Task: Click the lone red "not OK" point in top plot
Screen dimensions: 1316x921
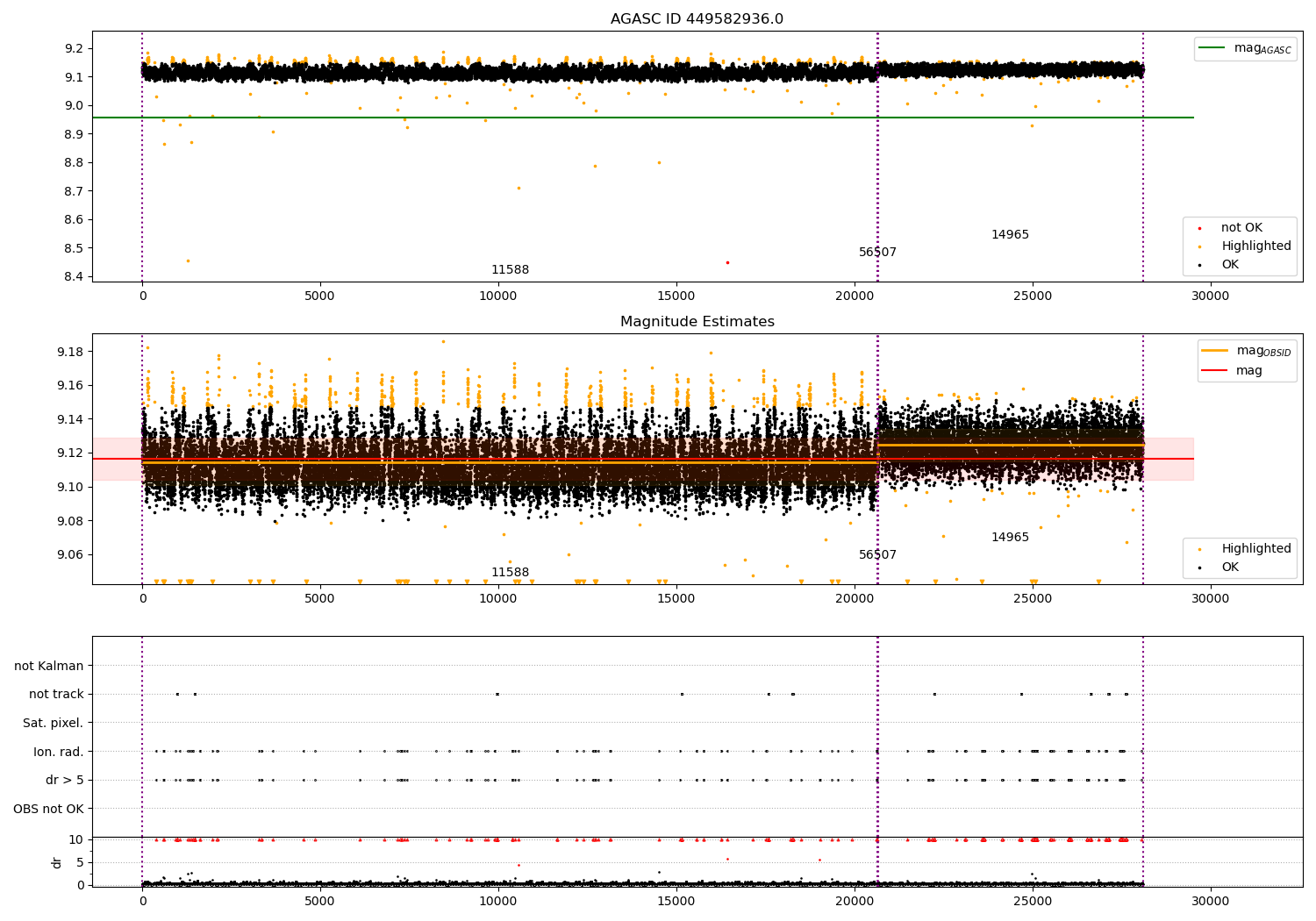Action: click(x=727, y=262)
